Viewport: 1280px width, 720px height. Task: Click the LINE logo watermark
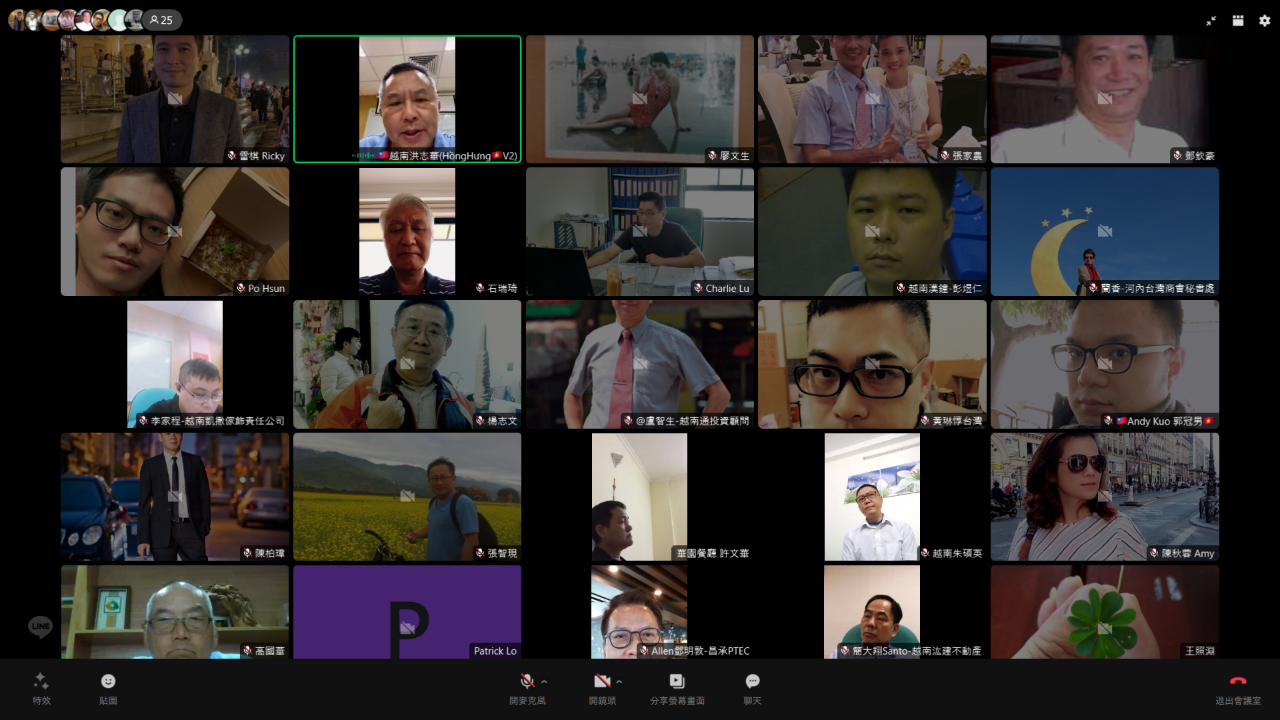[40, 627]
